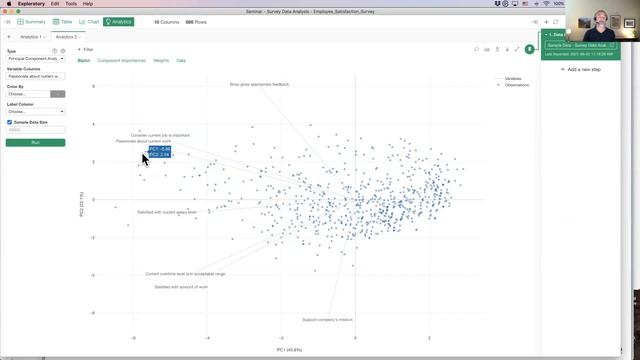640x360 pixels.
Task: Open the Summary view
Action: [x=31, y=22]
